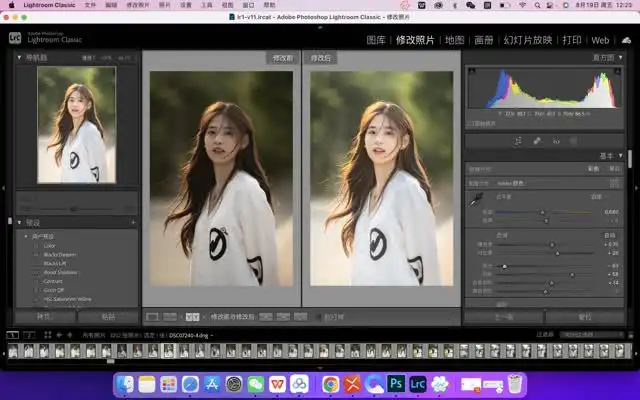Switch to the 图库 Library module
Viewport: 640px width, 400px height.
[376, 40]
